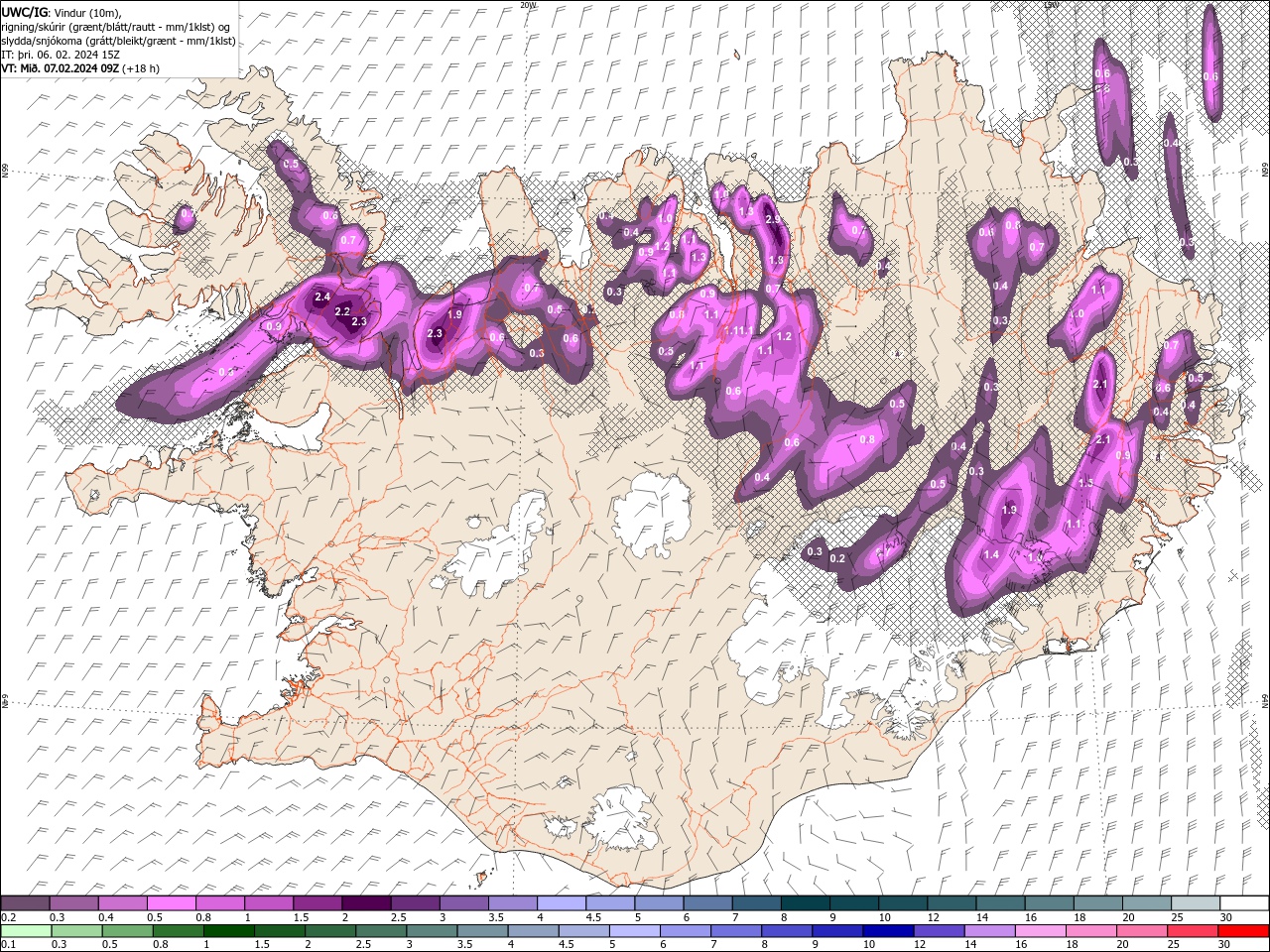Select the white Hofsjökull glacier in central Iceland
This screenshot has height=952, width=1270.
tap(652, 513)
